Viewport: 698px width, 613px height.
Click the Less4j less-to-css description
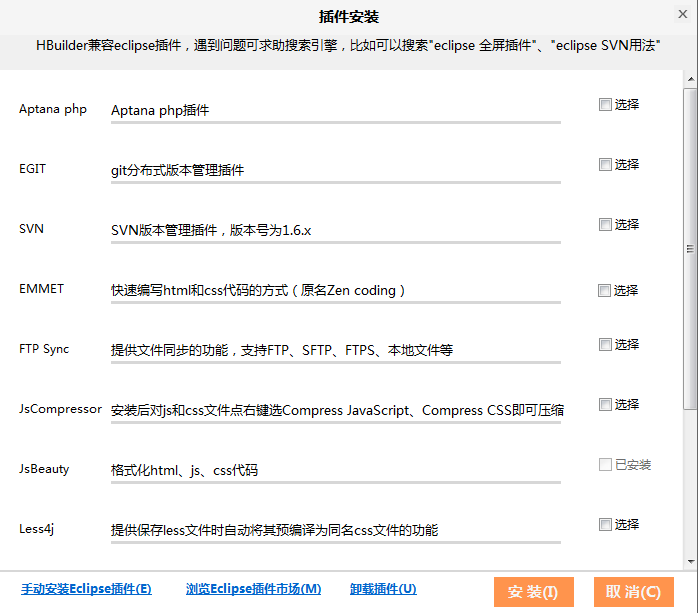point(274,530)
